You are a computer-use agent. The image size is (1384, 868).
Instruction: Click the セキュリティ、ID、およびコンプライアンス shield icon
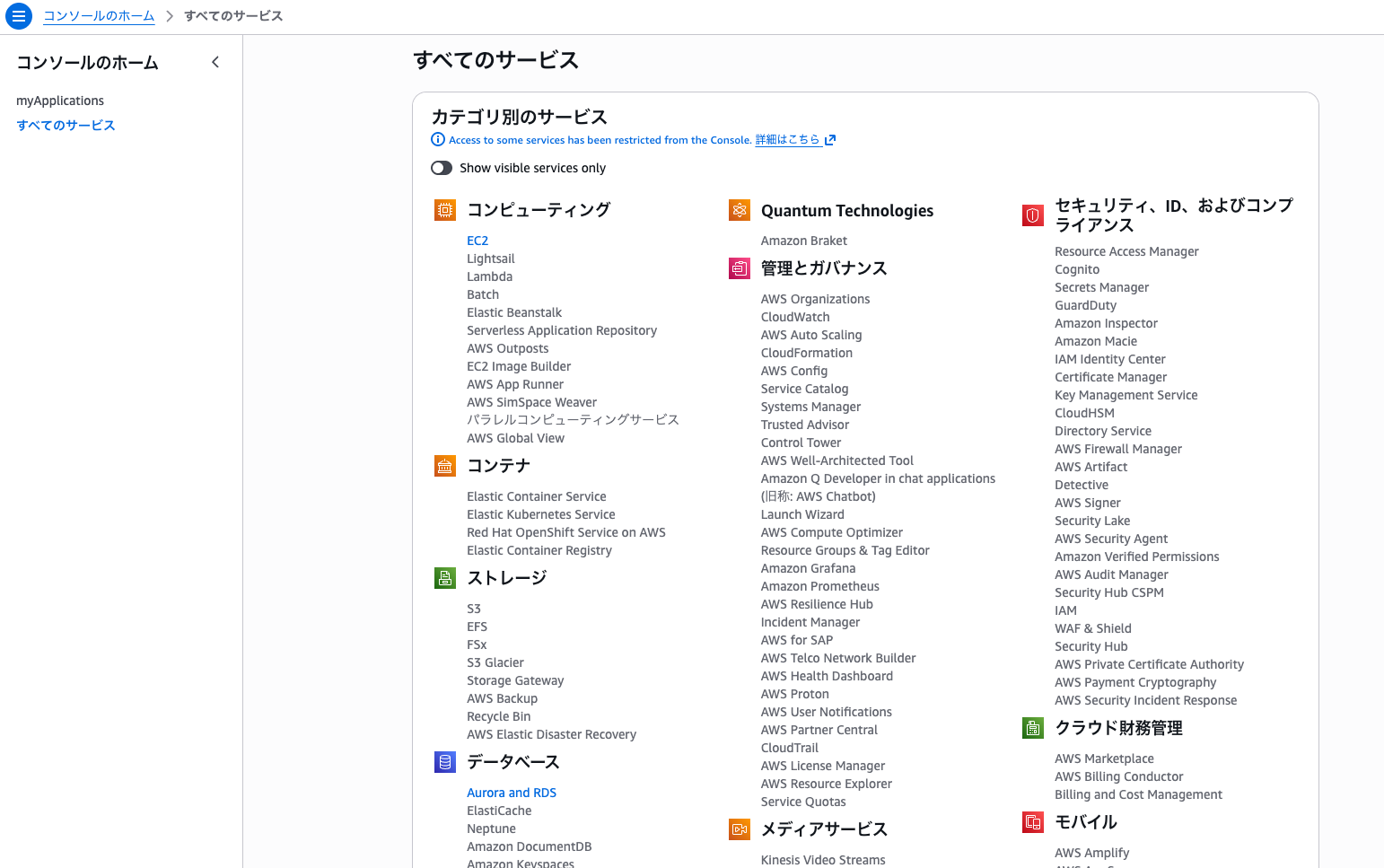click(1032, 215)
